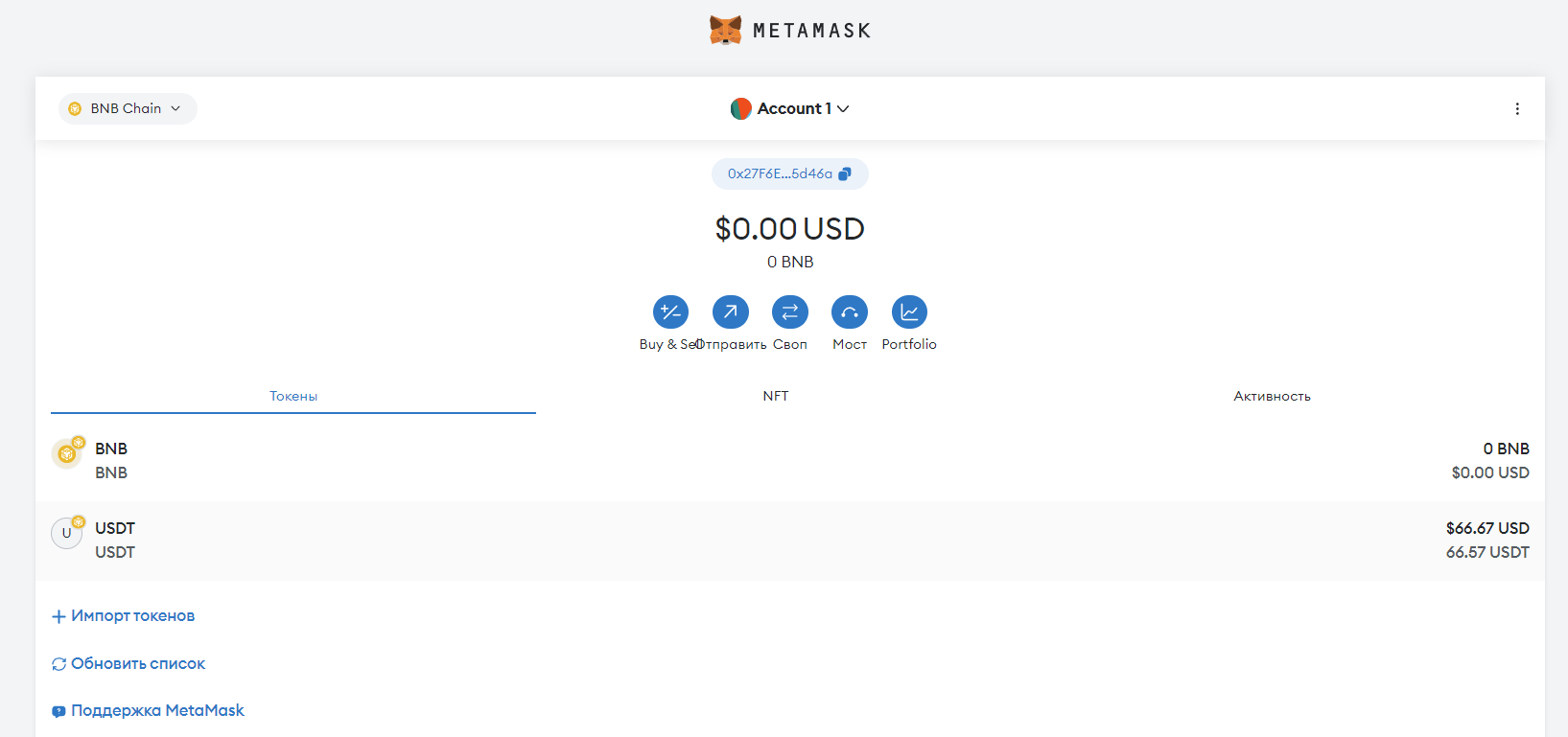Open the Account 1 selector dropdown
The image size is (1568, 737).
pos(790,109)
